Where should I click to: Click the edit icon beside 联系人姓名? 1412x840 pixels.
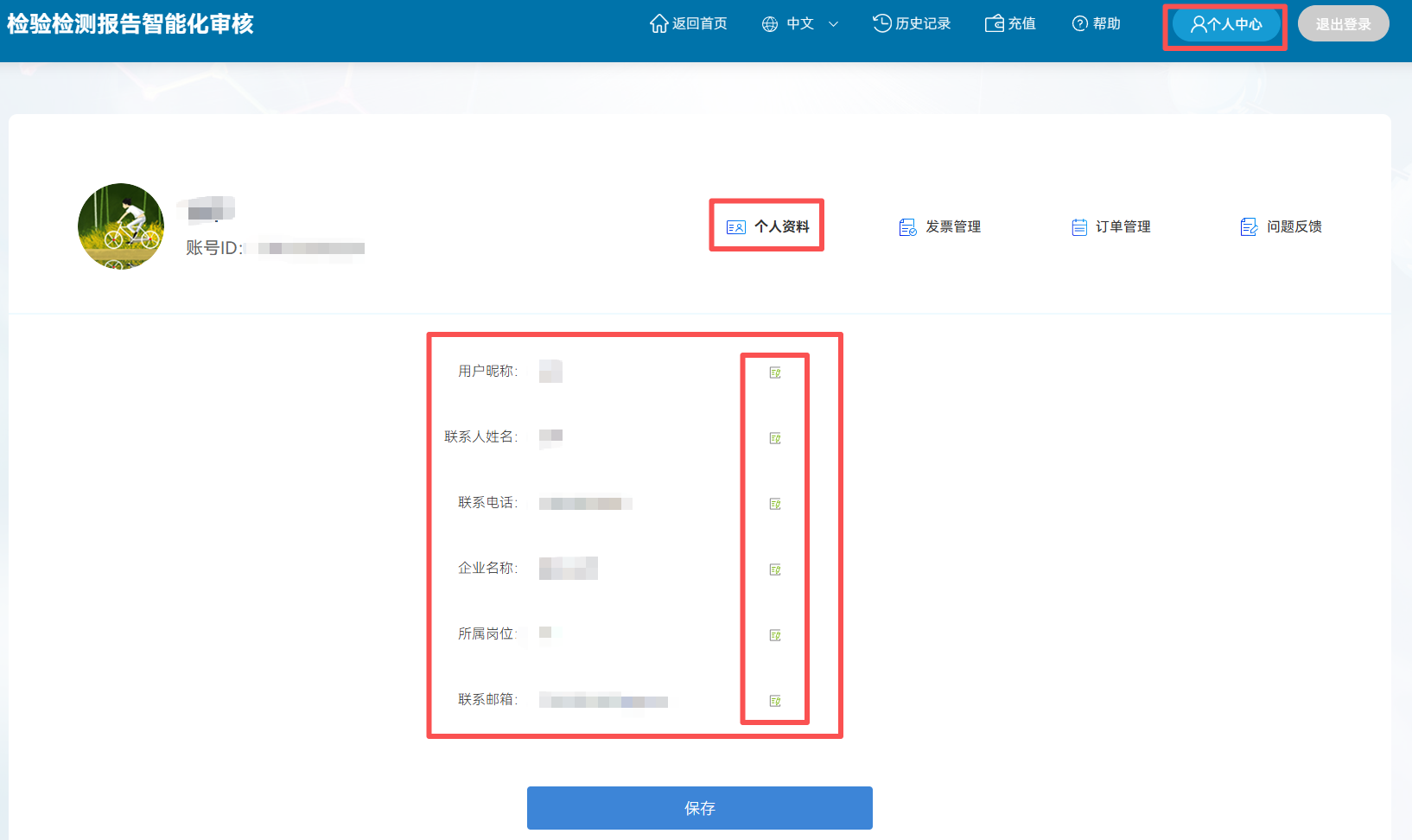775,438
